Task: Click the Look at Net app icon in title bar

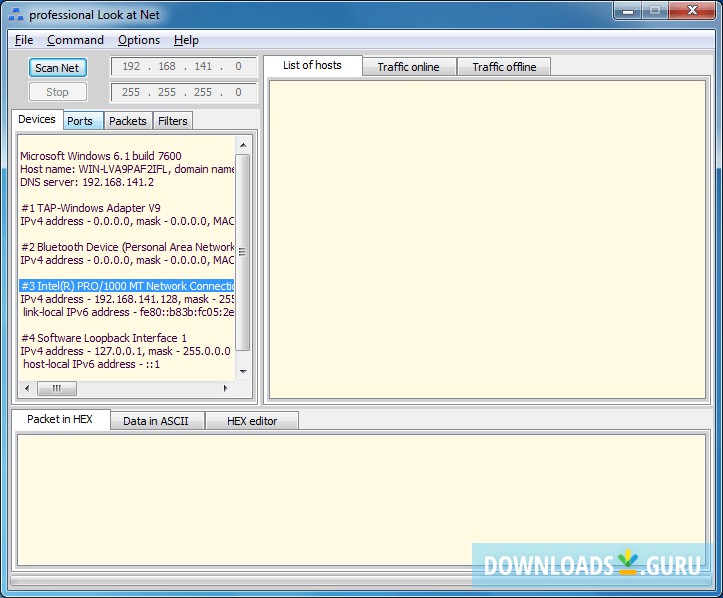Action: click(x=16, y=15)
